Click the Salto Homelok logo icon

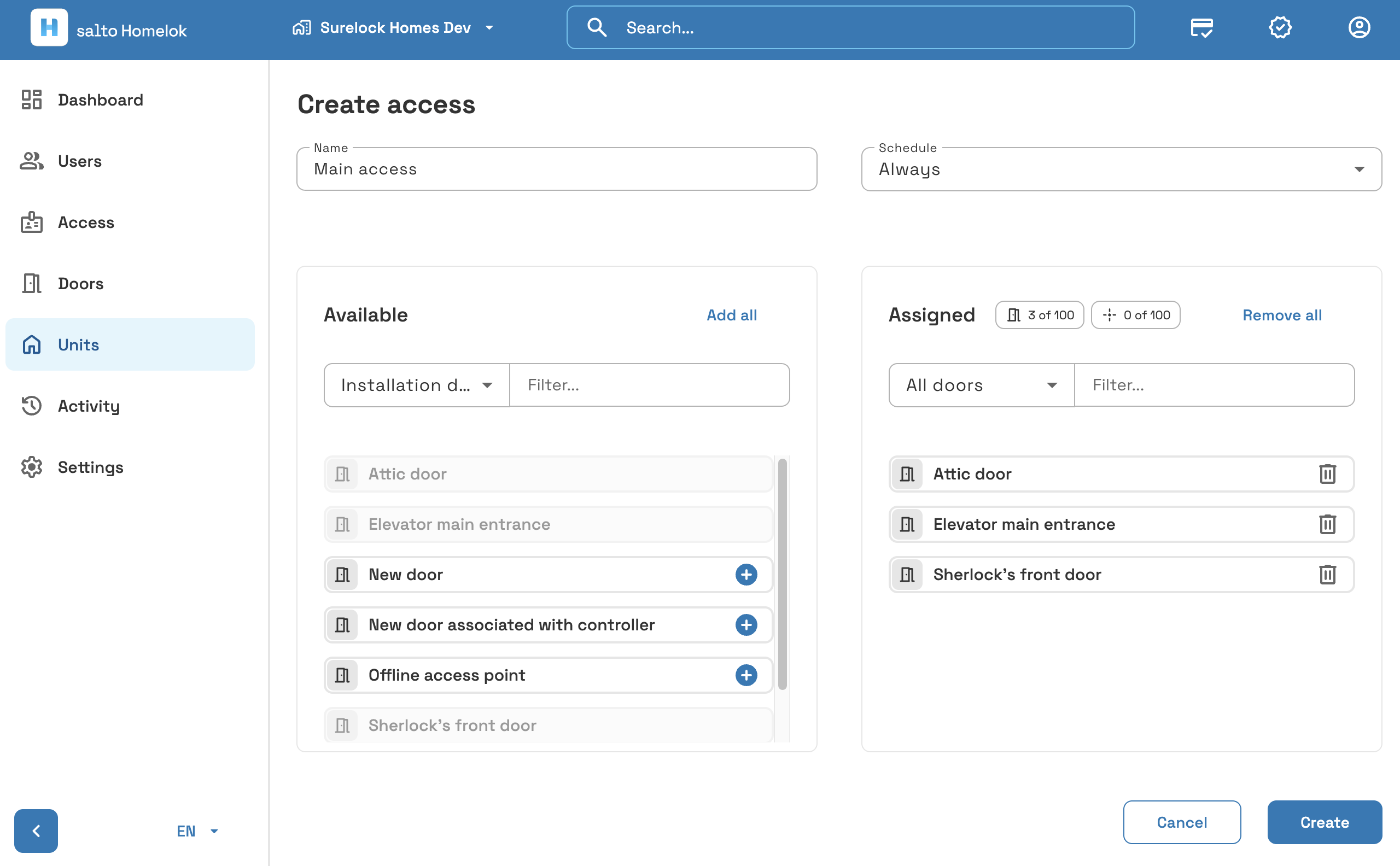(49, 27)
